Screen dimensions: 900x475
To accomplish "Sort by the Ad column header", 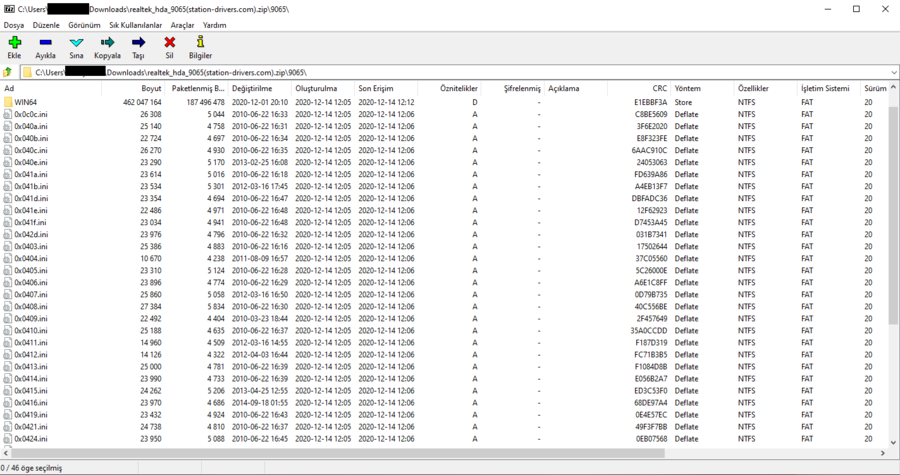I will (51, 89).
